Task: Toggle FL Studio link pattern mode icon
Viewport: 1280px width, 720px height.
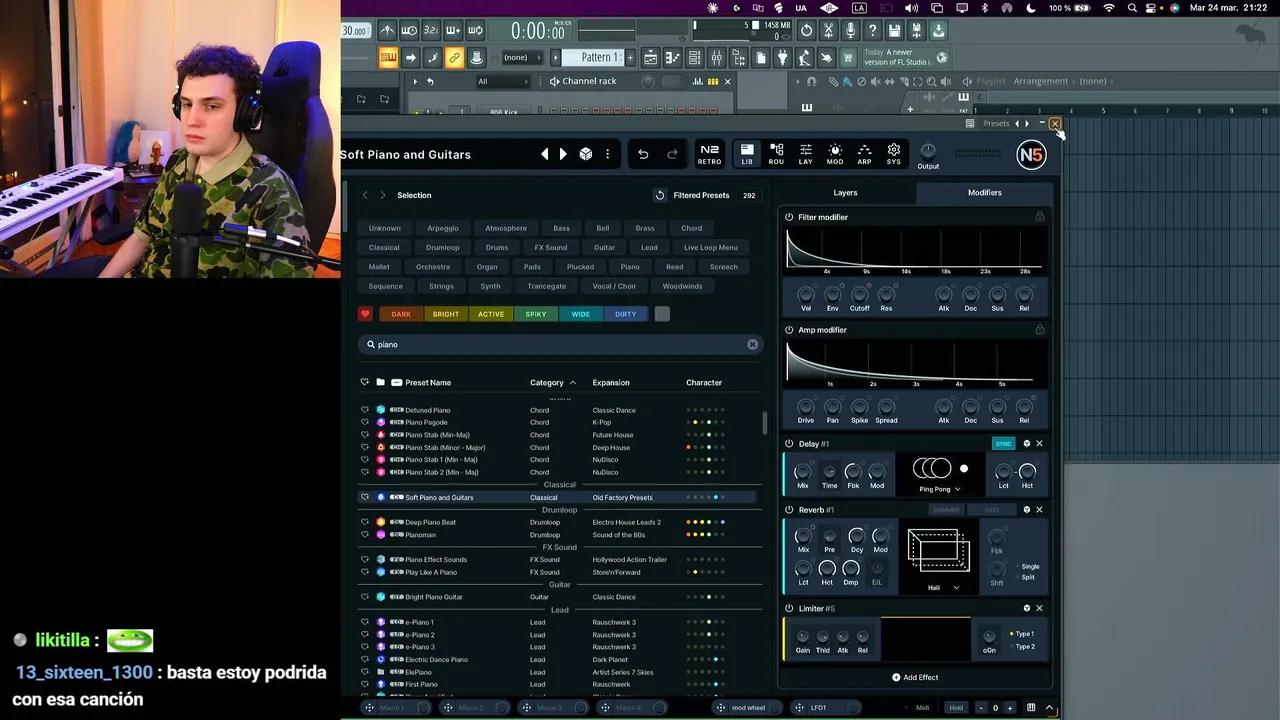Action: (x=454, y=57)
